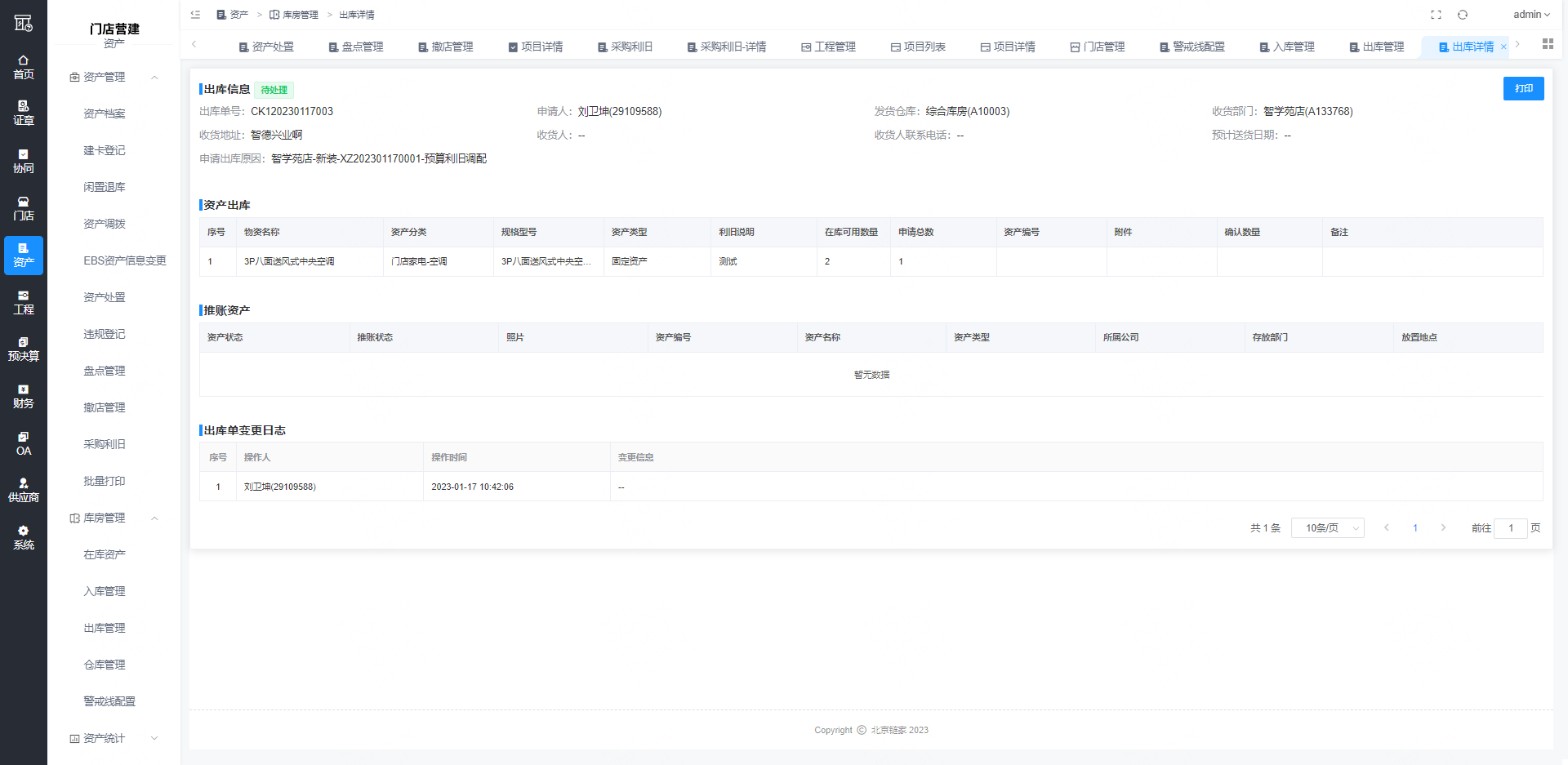Click the refresh page icon
Image resolution: width=1568 pixels, height=765 pixels.
tap(1463, 15)
